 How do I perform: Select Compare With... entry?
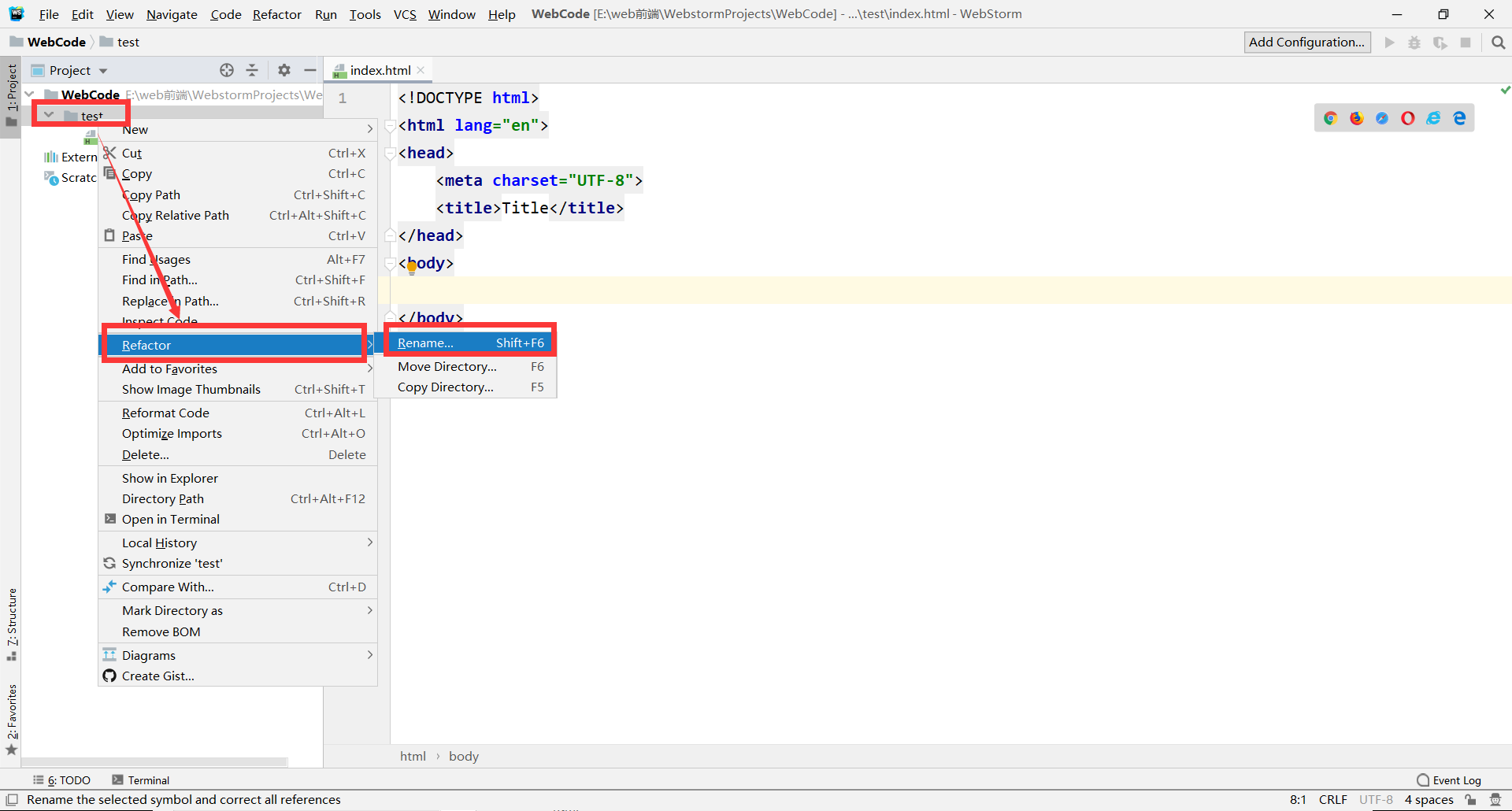pos(238,587)
